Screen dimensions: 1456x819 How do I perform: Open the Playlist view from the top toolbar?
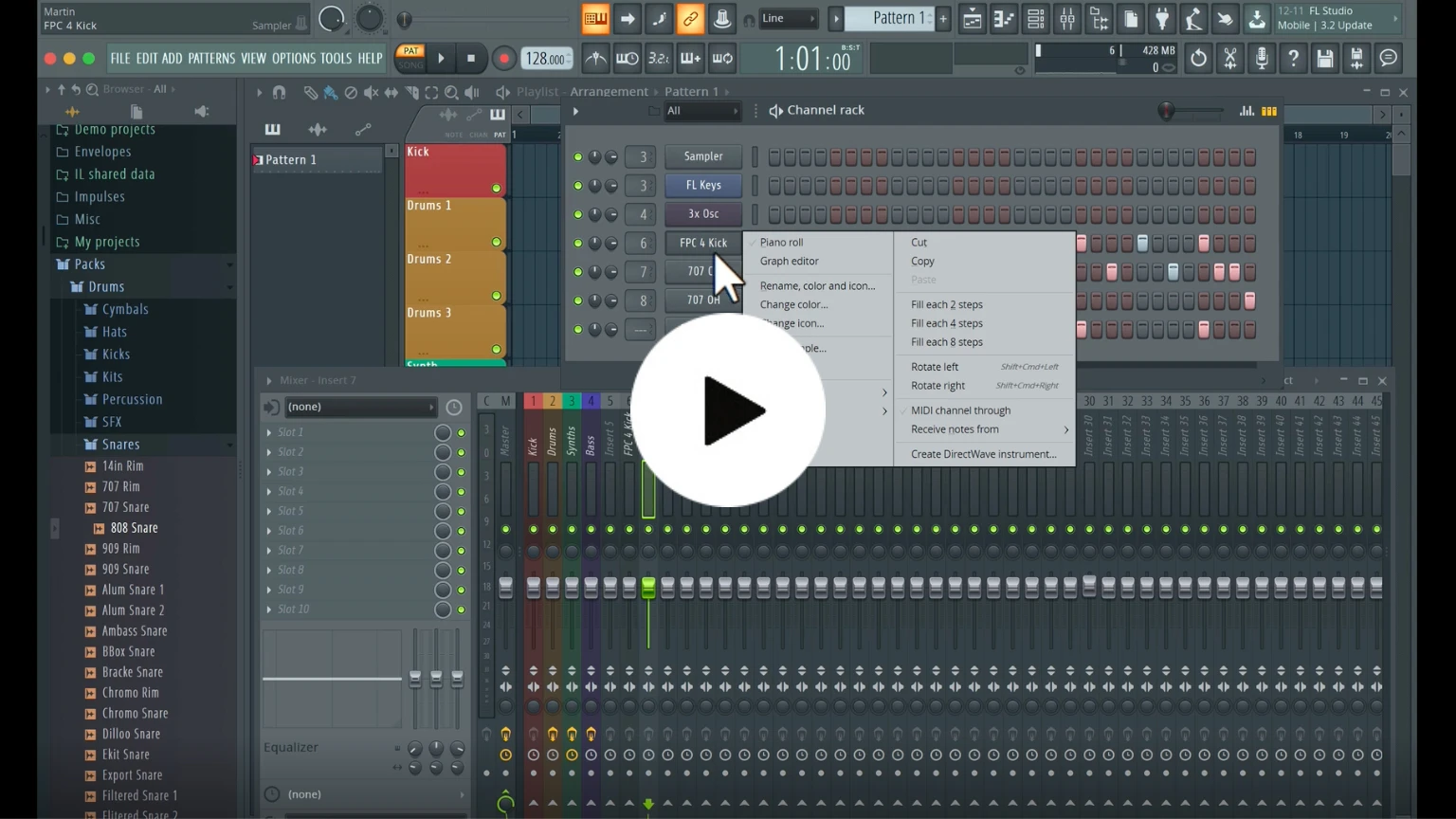tap(972, 18)
